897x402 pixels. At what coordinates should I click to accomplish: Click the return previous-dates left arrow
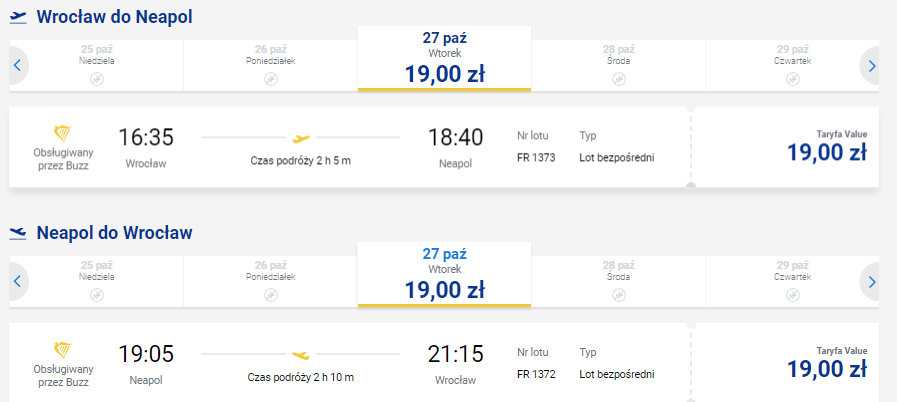(x=17, y=282)
